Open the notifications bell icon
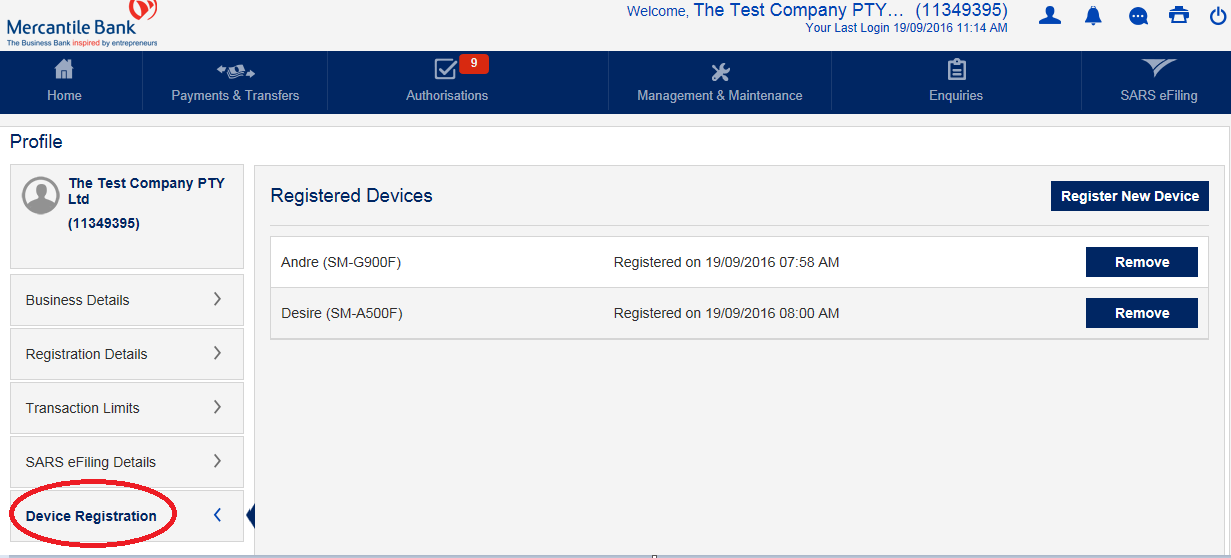Image resolution: width=1231 pixels, height=558 pixels. 1093,15
